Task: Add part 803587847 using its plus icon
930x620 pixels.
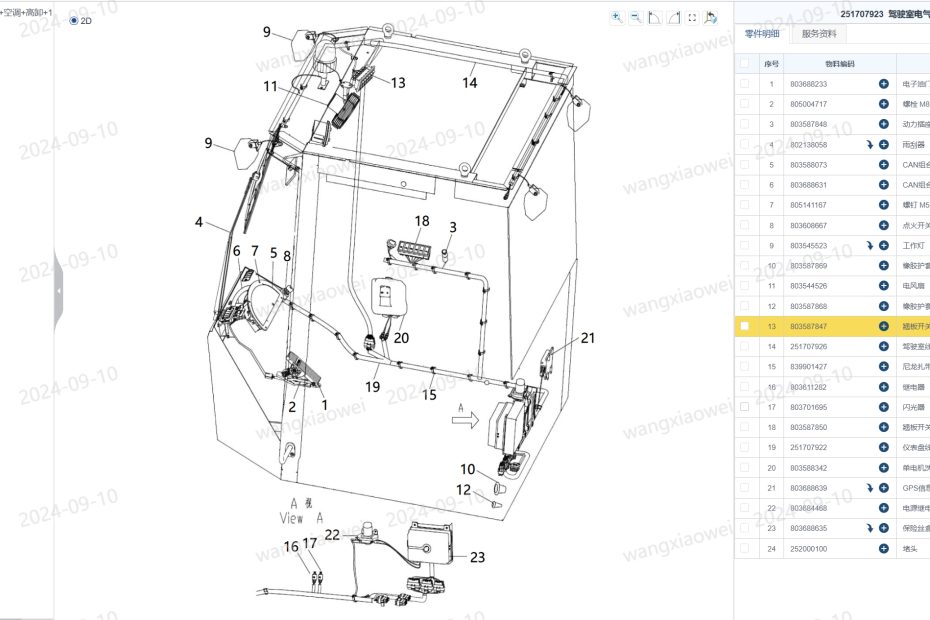Action: 883,326
